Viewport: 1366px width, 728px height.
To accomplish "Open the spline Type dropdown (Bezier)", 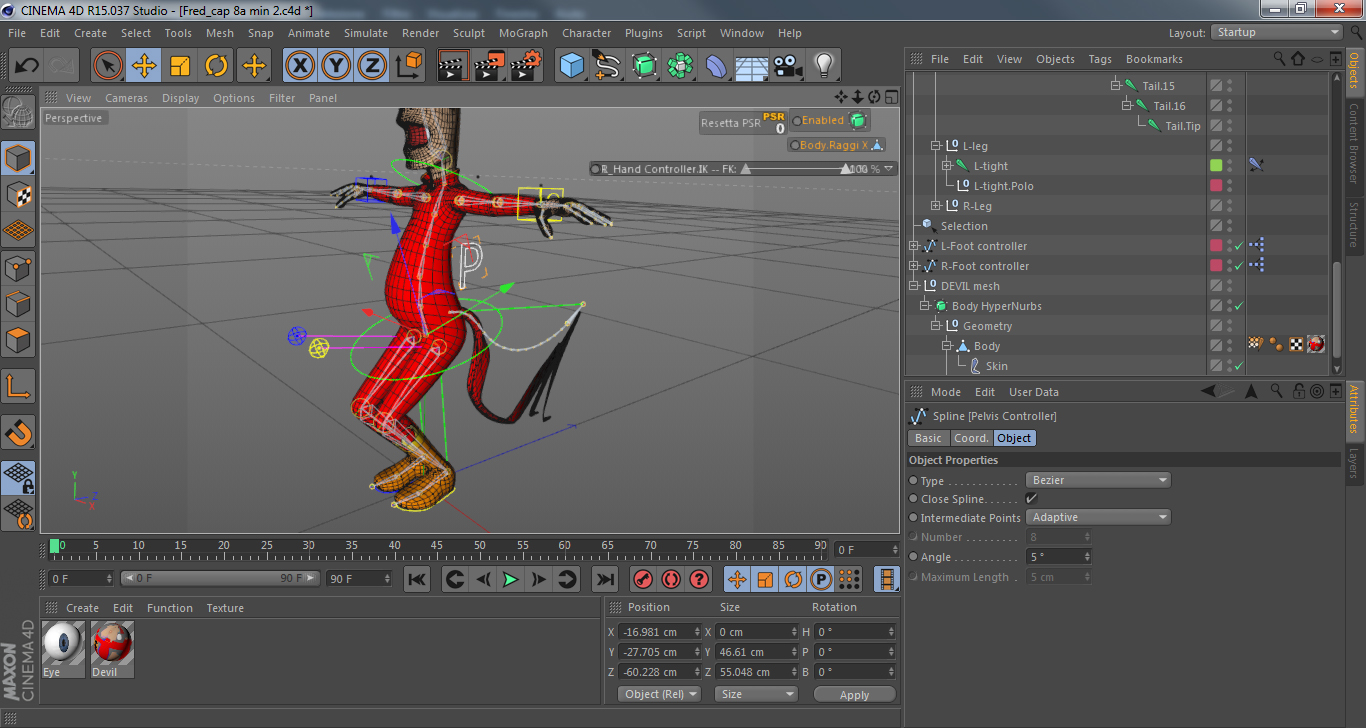I will pos(1098,480).
